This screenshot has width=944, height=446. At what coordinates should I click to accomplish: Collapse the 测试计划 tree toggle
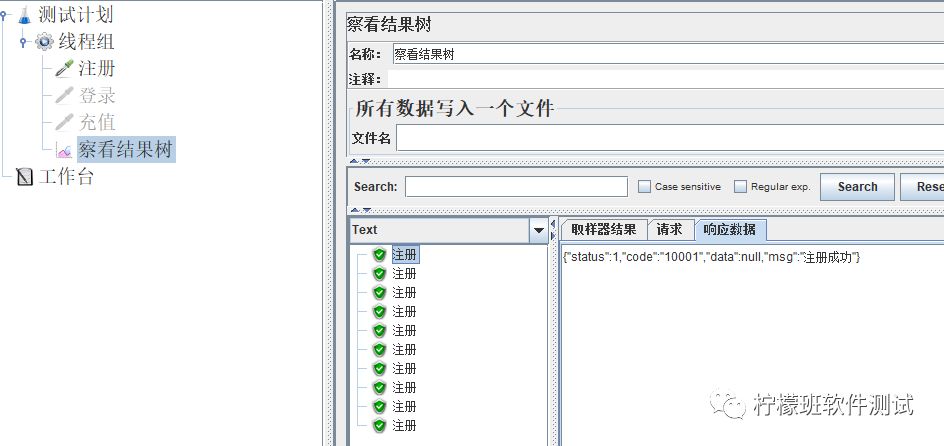pos(4,14)
